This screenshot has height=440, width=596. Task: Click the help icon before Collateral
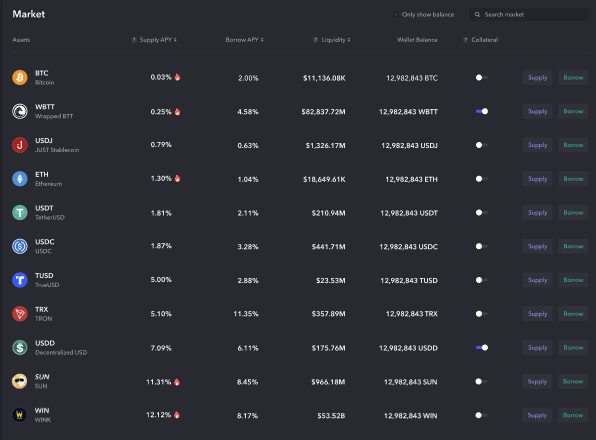(466, 40)
